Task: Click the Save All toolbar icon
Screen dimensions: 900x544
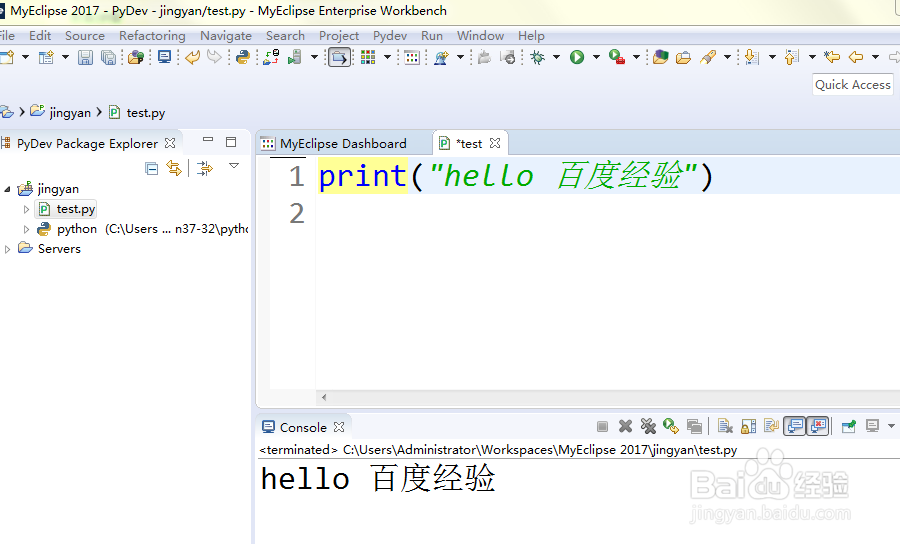Action: [108, 57]
